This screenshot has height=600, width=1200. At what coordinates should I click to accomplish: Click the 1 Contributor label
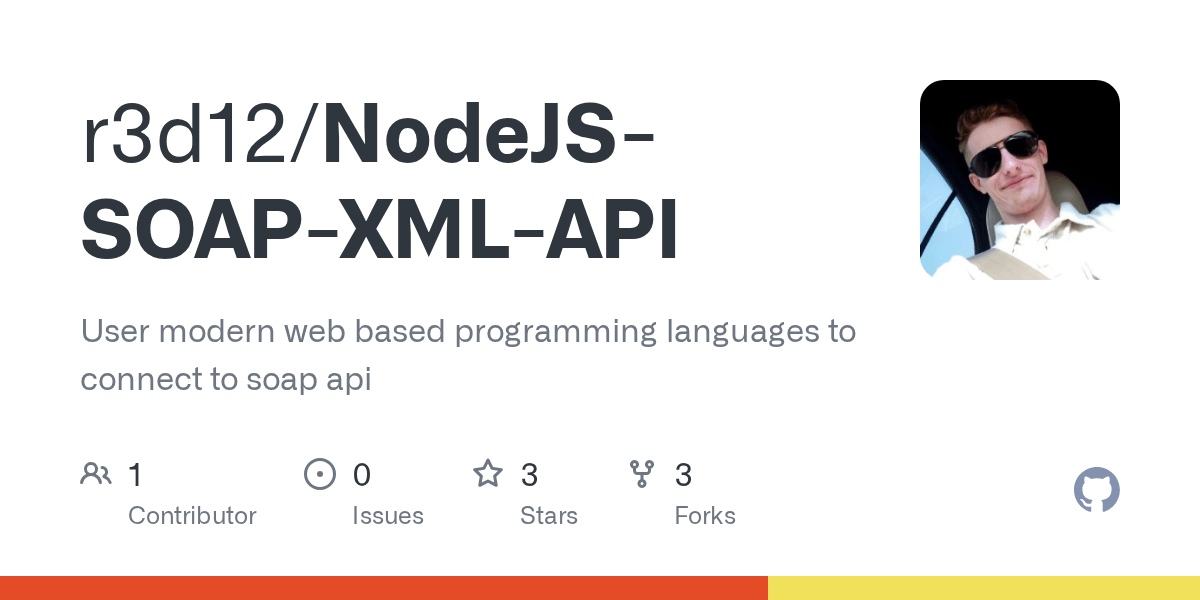click(x=192, y=515)
